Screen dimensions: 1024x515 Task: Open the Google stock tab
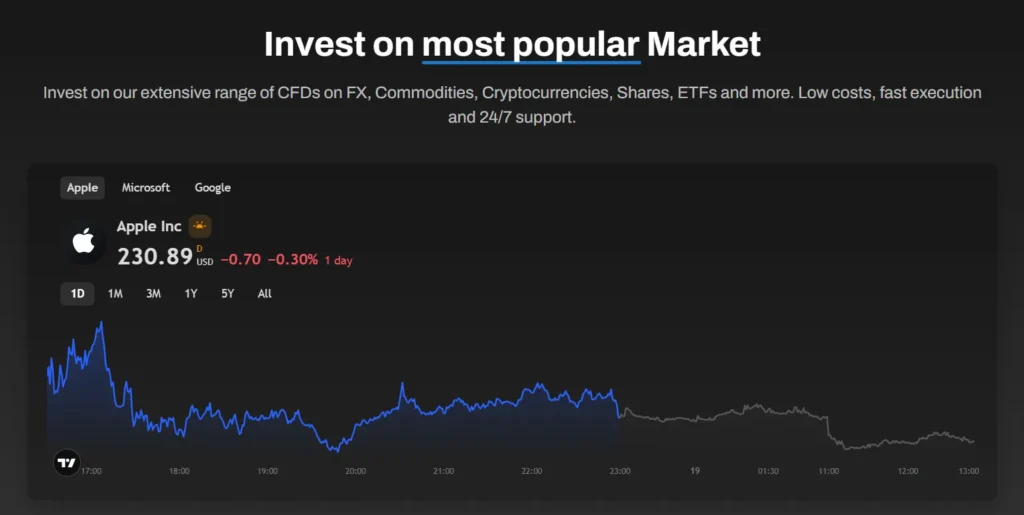coord(212,187)
